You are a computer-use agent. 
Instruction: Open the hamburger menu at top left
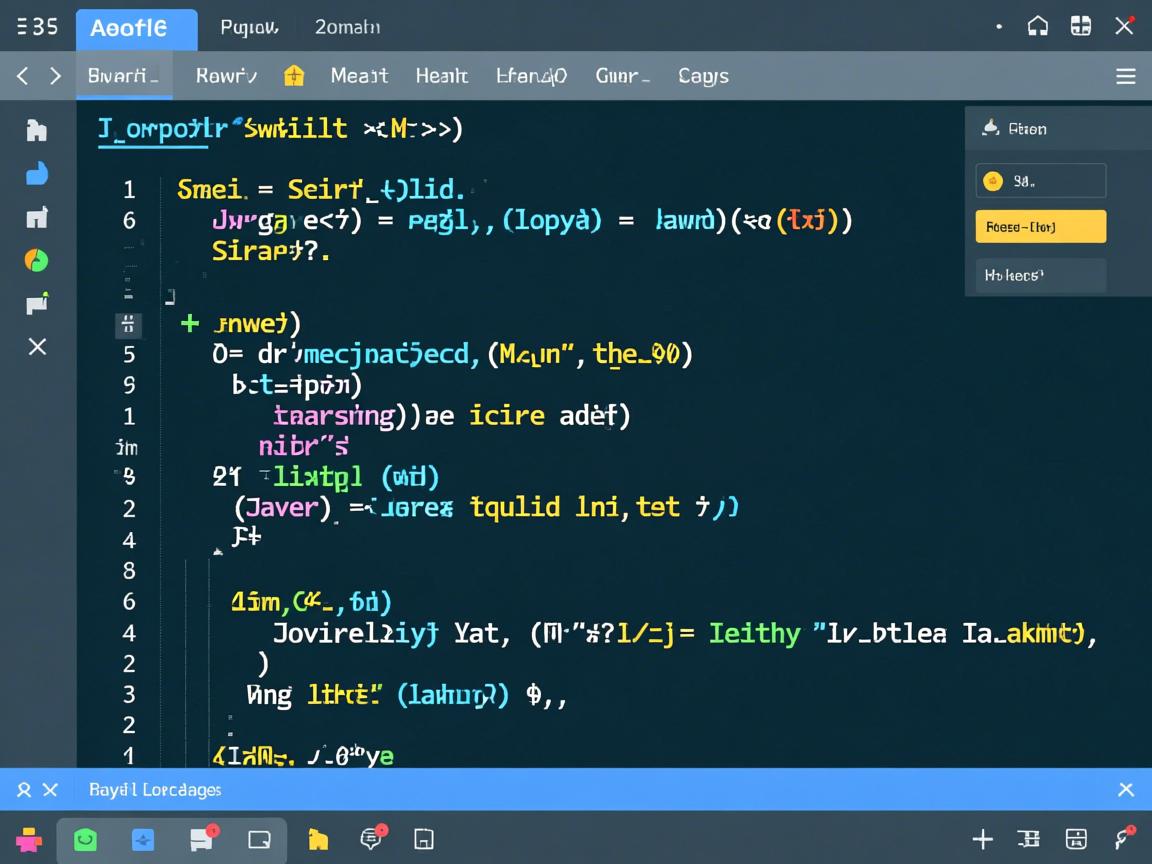tap(22, 27)
